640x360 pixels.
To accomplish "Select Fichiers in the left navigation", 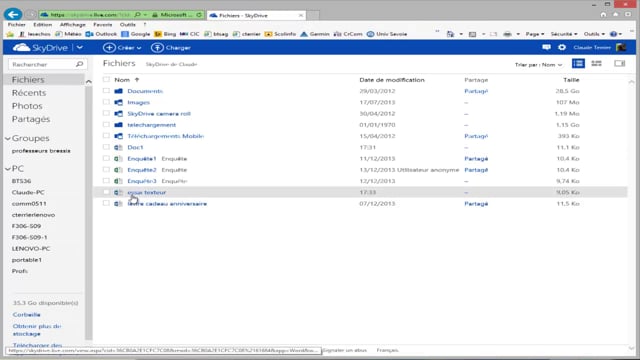I will coord(44,80).
